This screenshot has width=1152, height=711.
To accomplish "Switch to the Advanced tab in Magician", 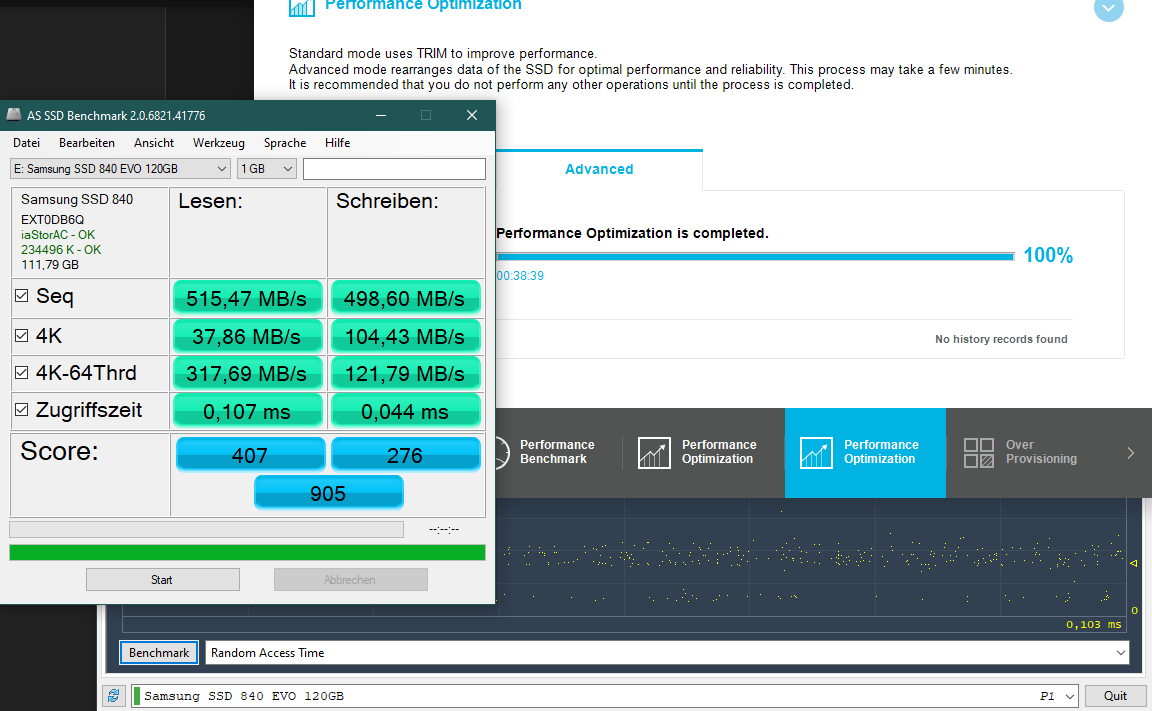I will coord(599,169).
